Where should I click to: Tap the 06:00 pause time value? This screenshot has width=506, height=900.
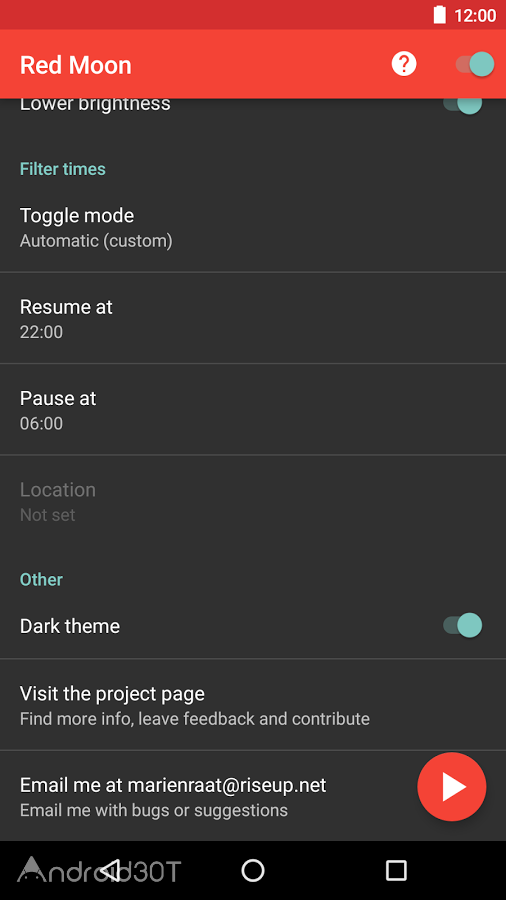click(41, 424)
